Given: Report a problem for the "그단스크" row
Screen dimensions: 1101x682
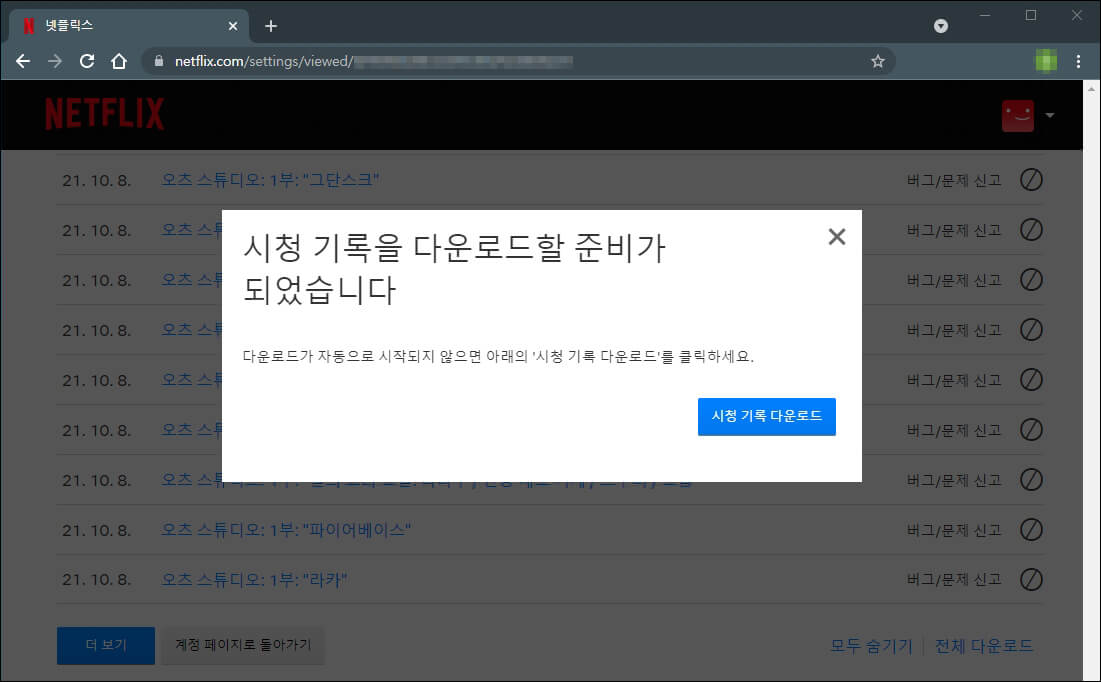Looking at the screenshot, I should [x=954, y=181].
